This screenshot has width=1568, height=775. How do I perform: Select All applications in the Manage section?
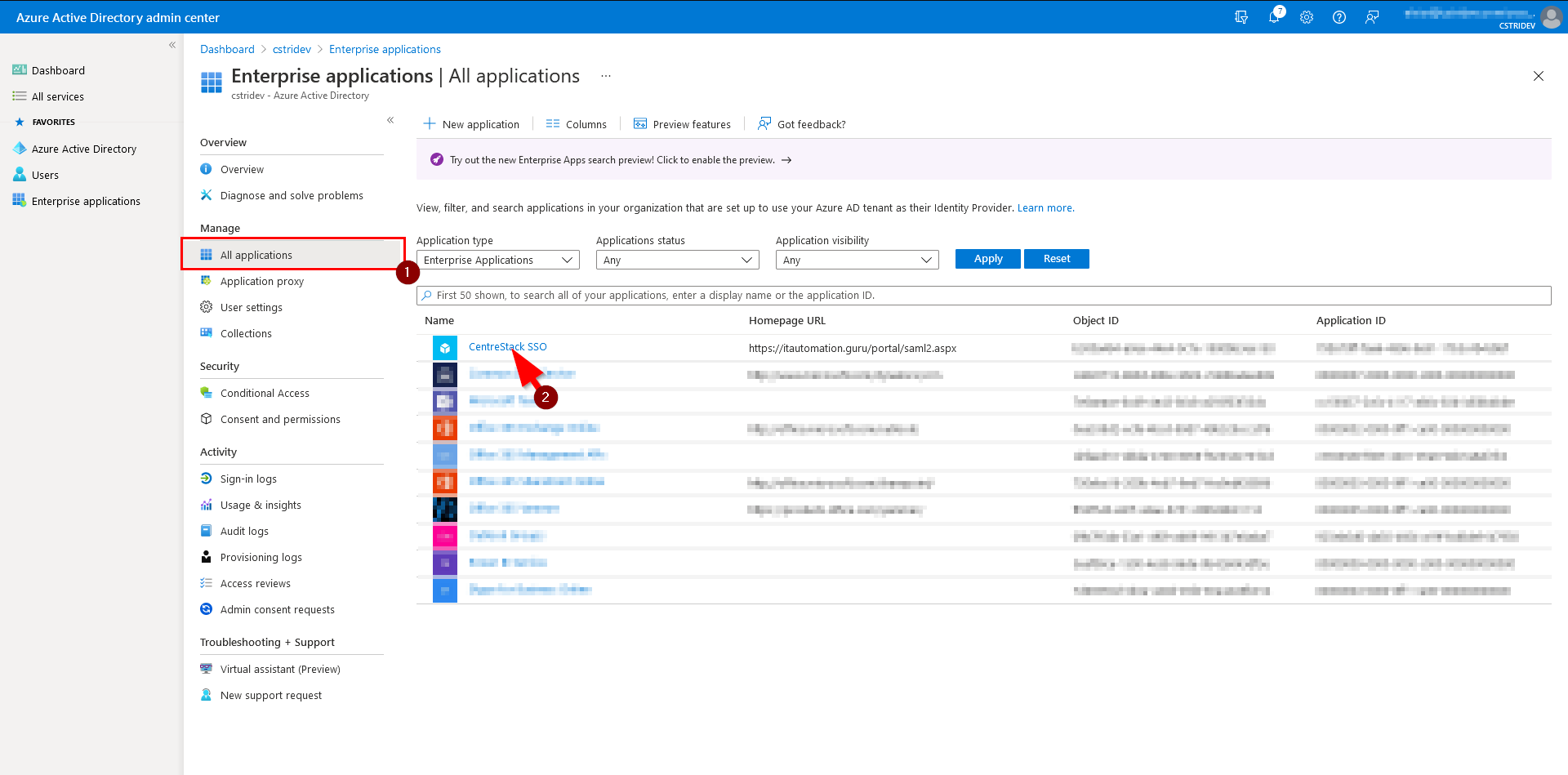coord(292,255)
